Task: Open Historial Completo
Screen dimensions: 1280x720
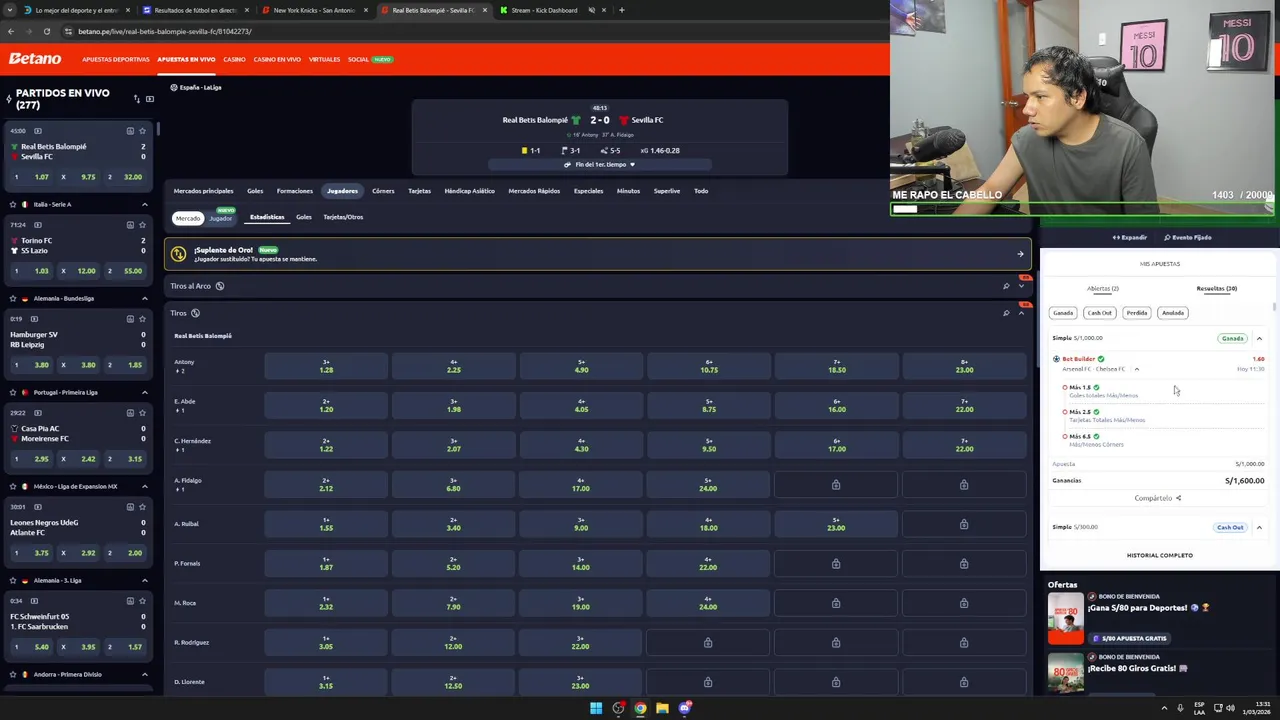Action: [x=1160, y=555]
